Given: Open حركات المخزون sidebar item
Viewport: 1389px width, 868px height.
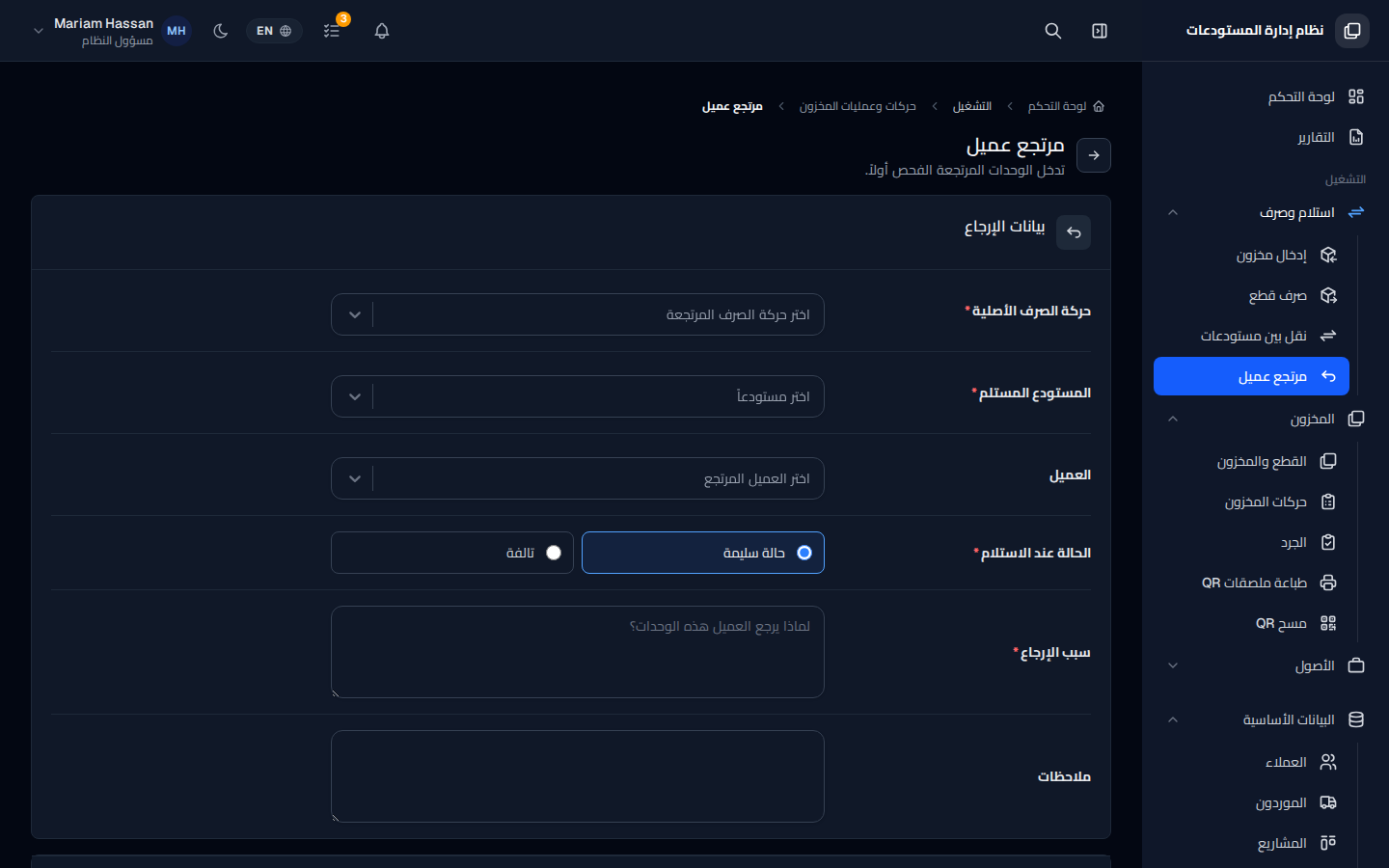Looking at the screenshot, I should (1251, 502).
